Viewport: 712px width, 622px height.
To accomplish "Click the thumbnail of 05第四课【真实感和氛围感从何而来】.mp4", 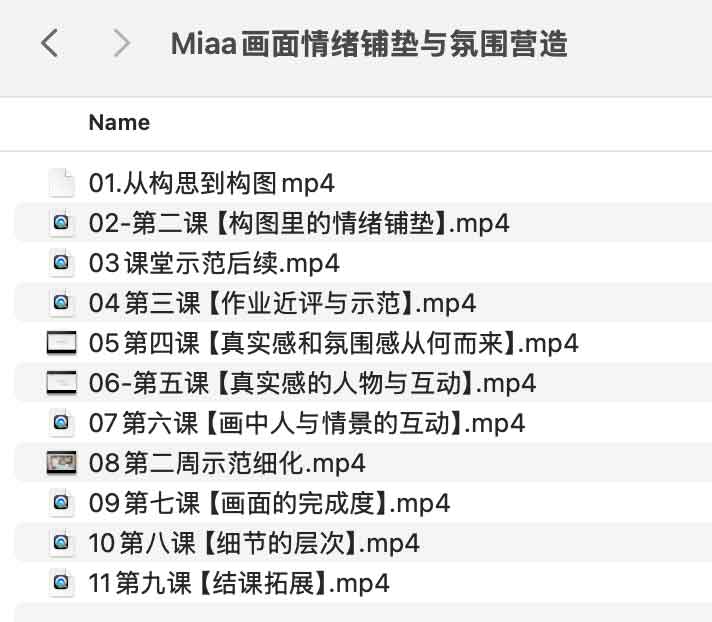I will click(62, 343).
